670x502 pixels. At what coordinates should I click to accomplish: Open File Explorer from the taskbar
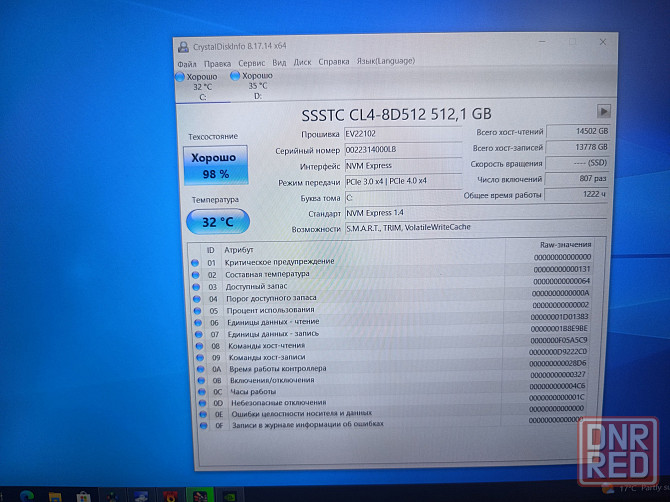(55, 497)
